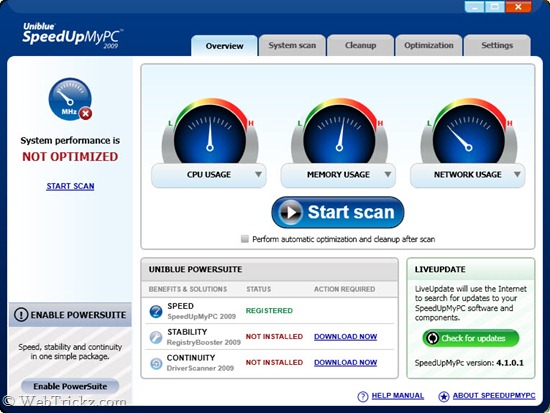Click the About SpeedUpMyPC star icon
550x413 pixels.
point(444,397)
